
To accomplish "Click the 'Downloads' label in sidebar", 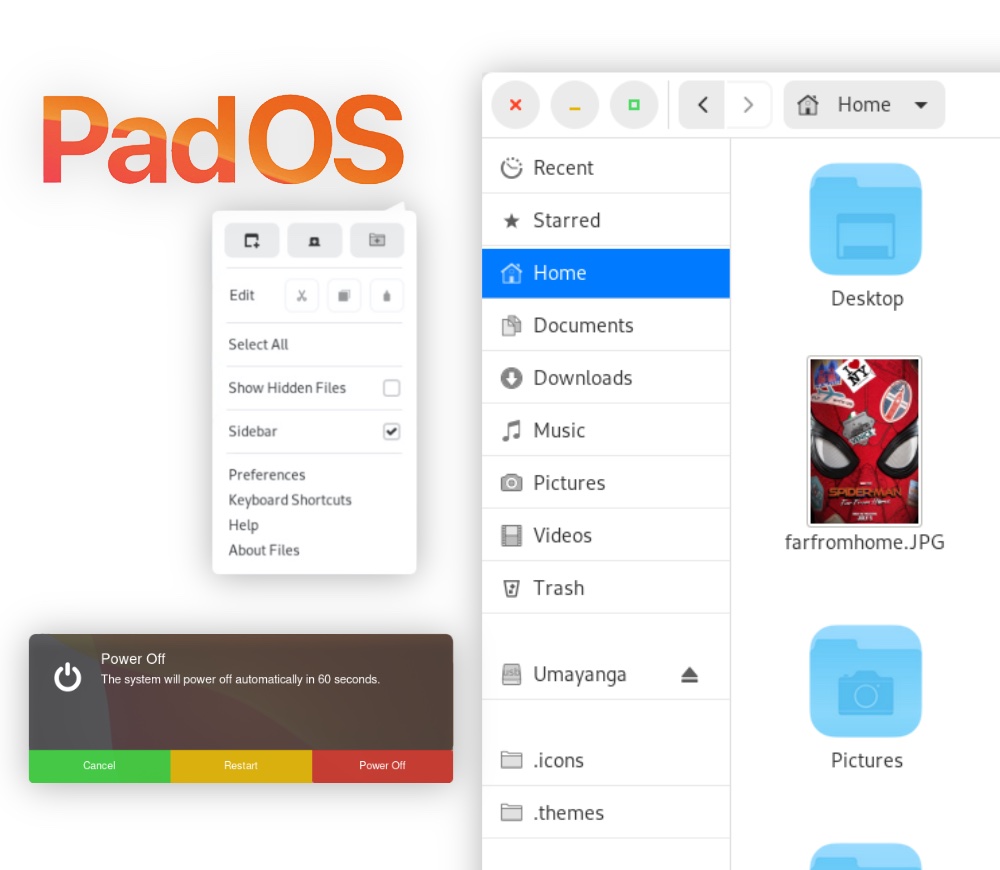I will (583, 378).
